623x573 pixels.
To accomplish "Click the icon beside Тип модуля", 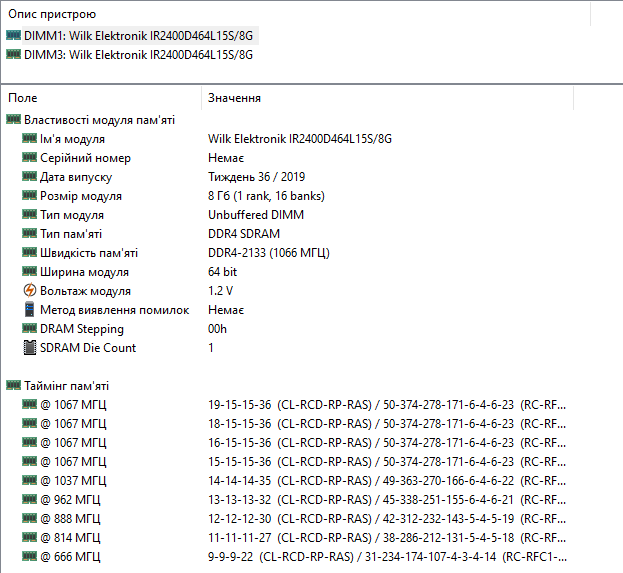I will 29,215.
